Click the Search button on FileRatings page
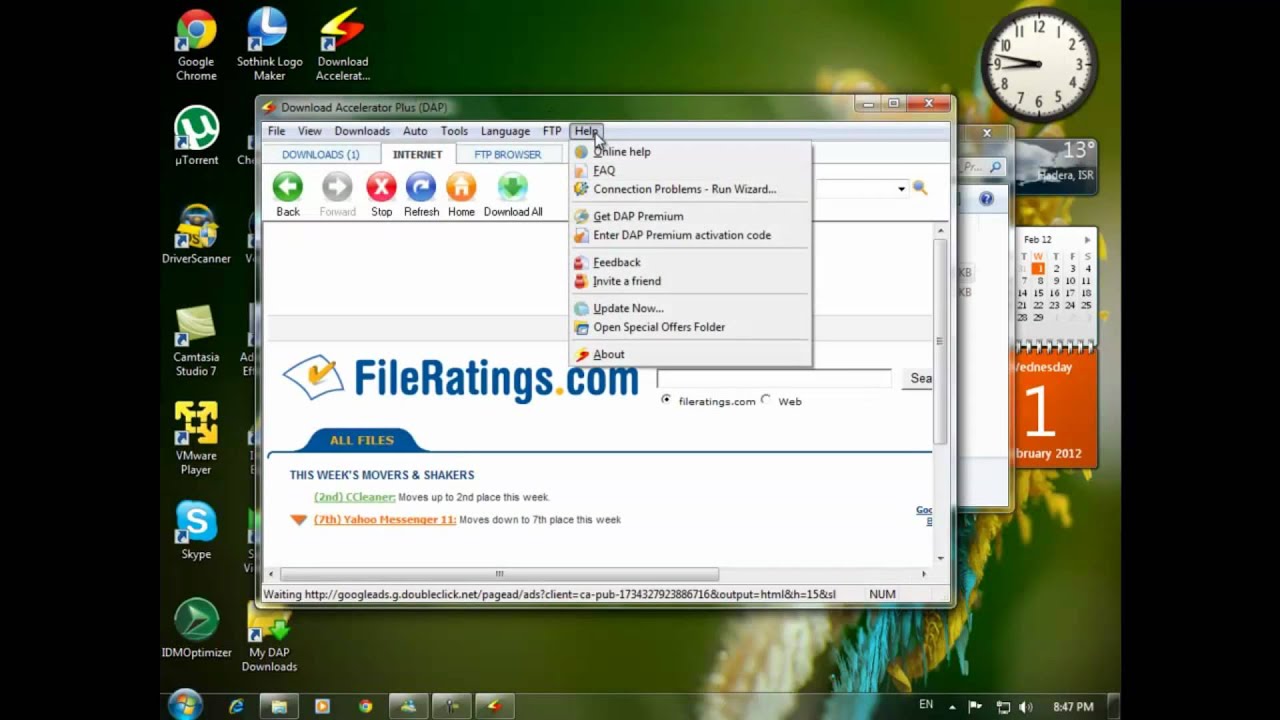Viewport: 1280px width, 720px height. pyautogui.click(x=918, y=378)
